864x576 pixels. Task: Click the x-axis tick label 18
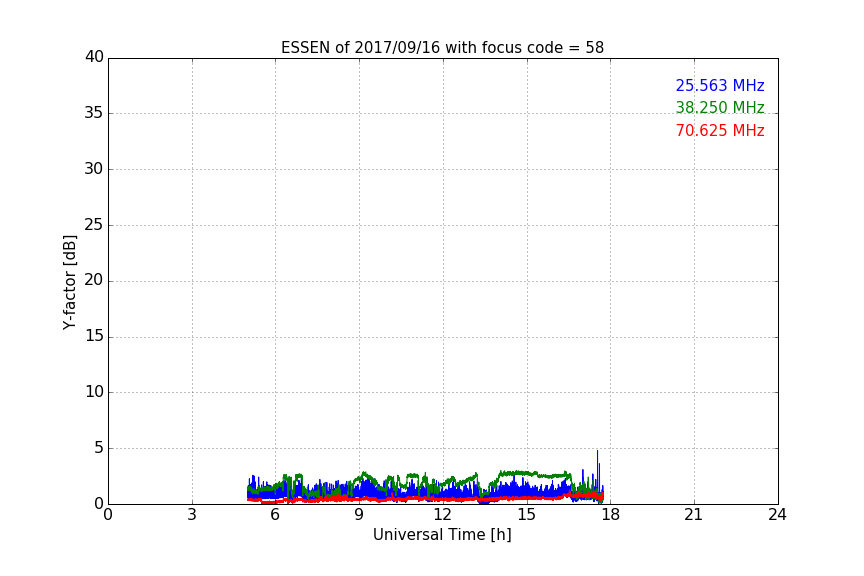611,515
